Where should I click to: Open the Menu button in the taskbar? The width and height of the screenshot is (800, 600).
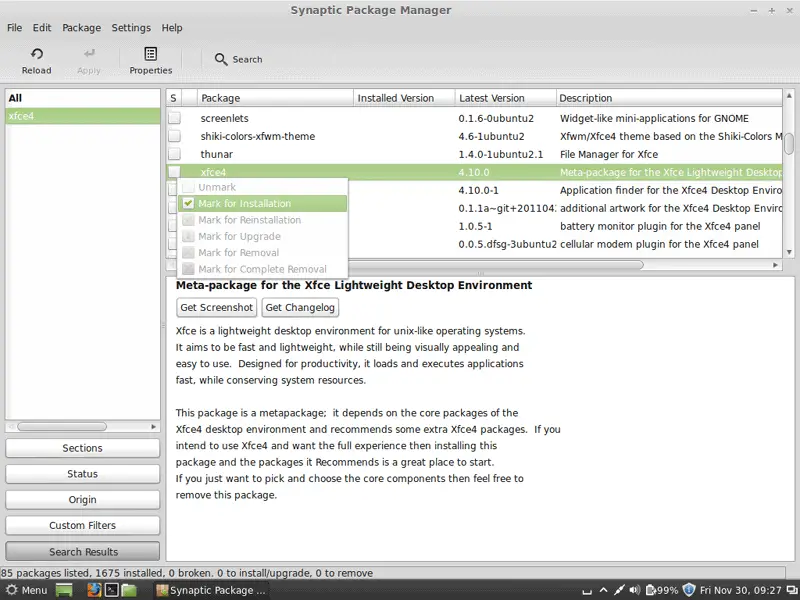pyautogui.click(x=27, y=590)
